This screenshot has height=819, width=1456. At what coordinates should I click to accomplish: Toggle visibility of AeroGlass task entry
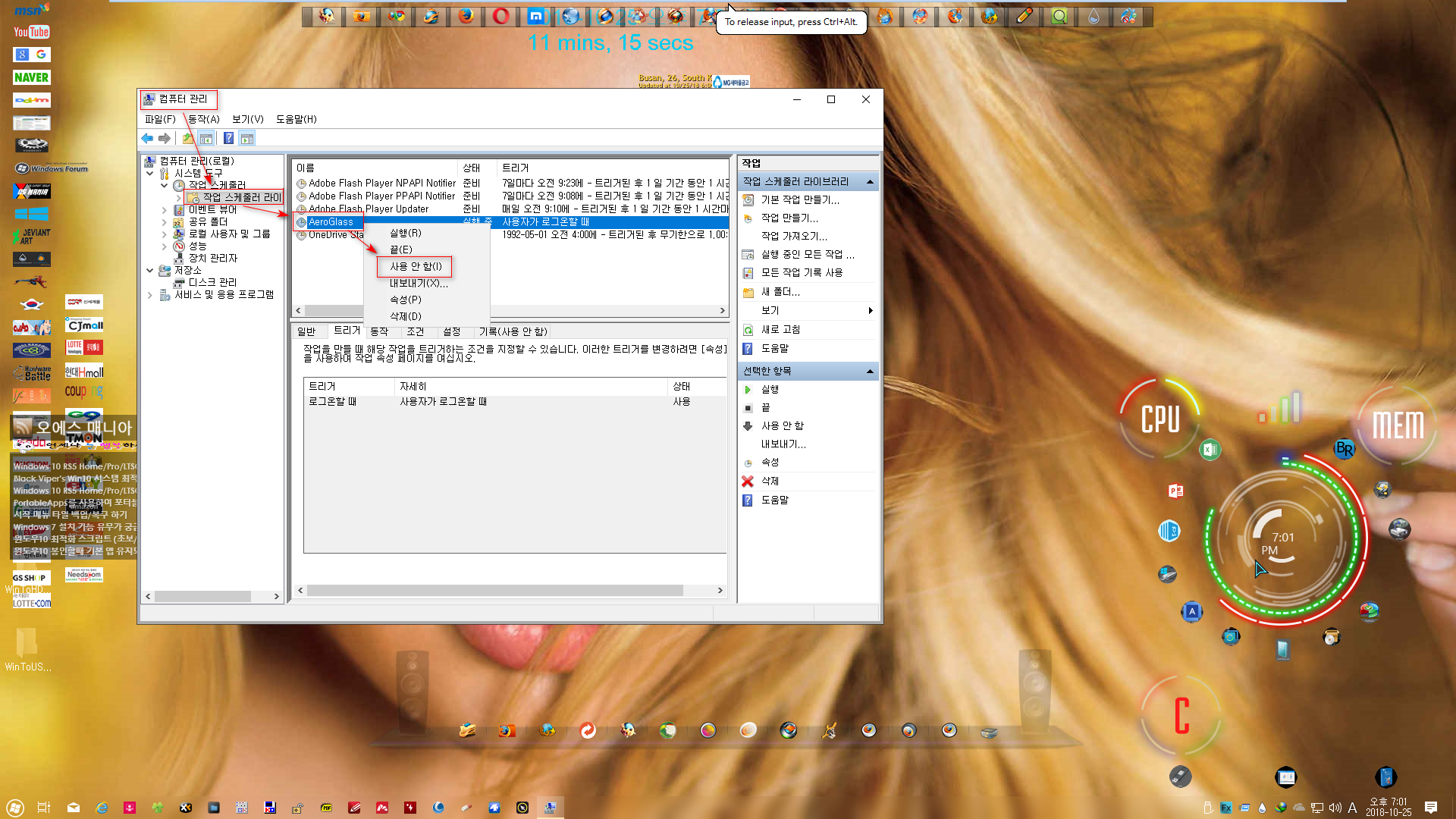416,266
